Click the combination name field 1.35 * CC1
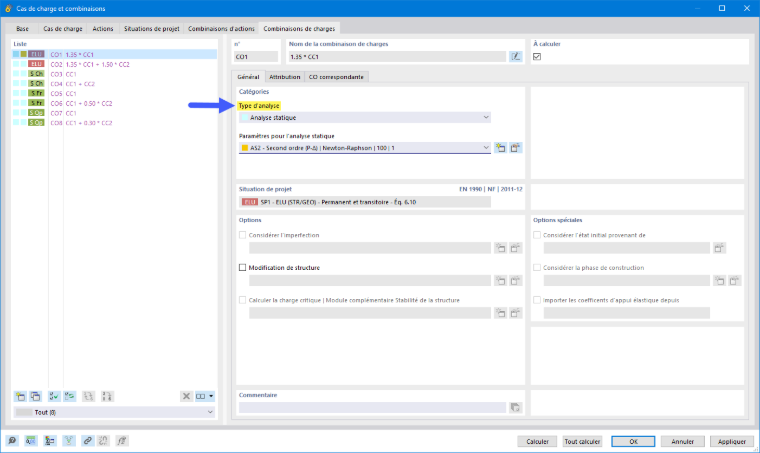 coord(396,57)
